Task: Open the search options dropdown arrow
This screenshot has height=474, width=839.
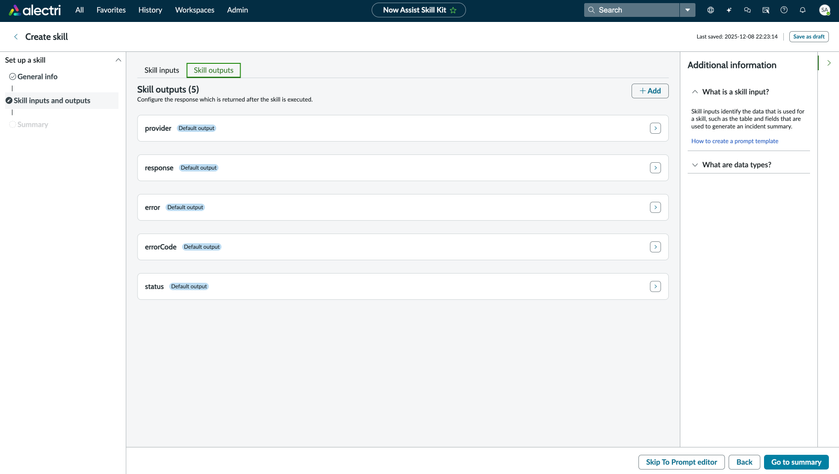Action: pos(687,10)
